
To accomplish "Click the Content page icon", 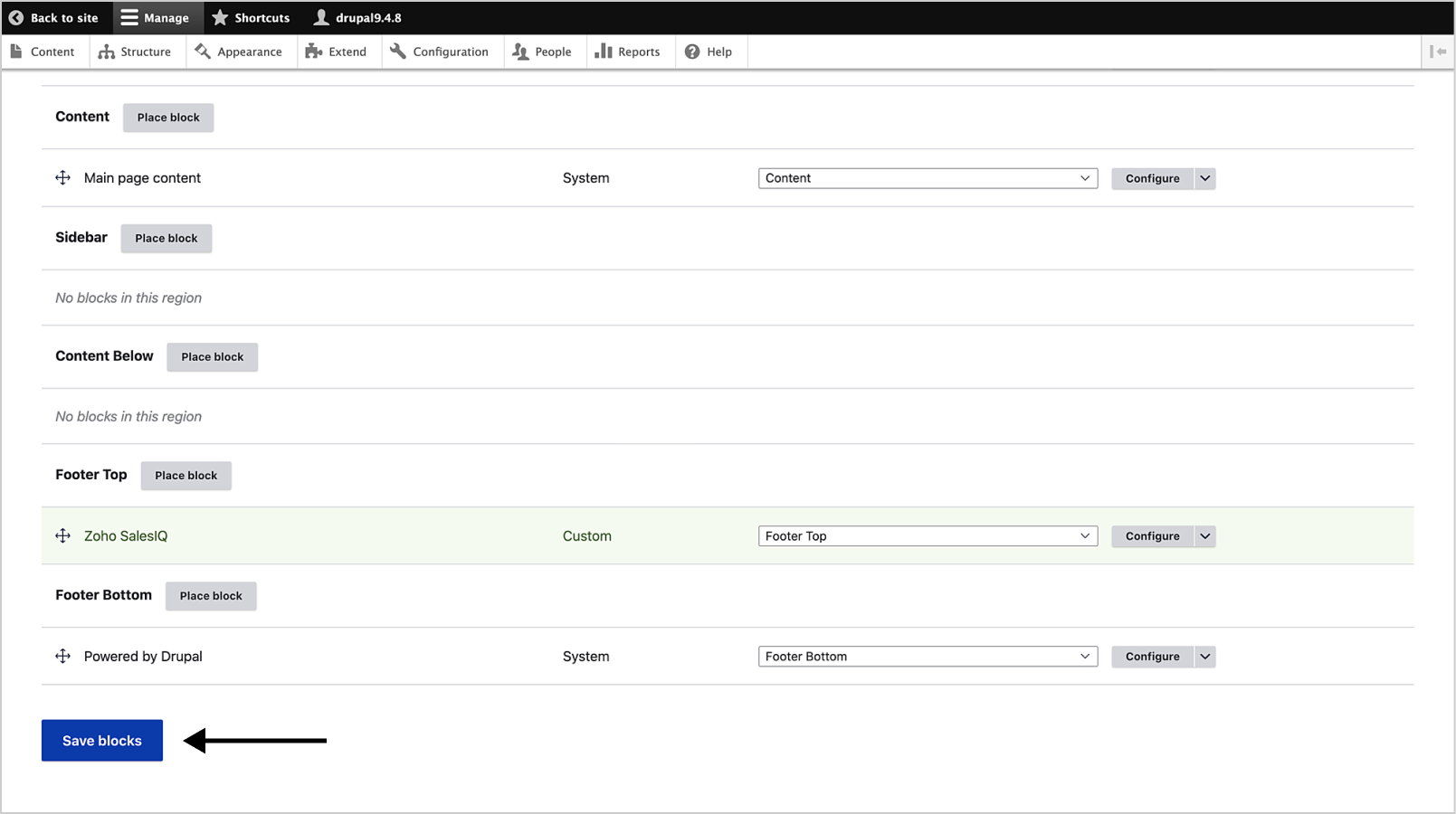I will click(16, 52).
